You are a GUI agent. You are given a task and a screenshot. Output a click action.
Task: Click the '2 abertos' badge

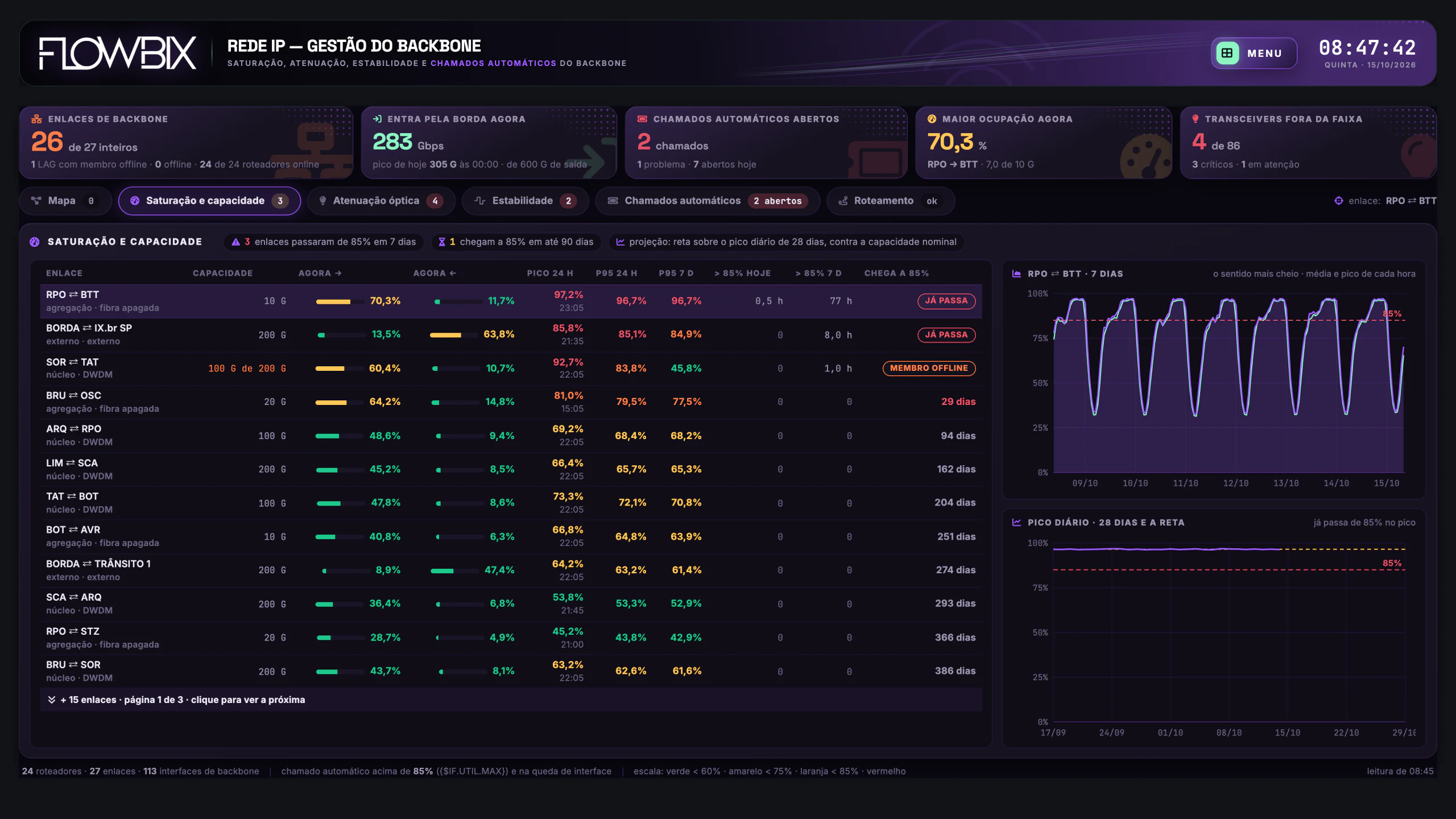[x=777, y=201]
